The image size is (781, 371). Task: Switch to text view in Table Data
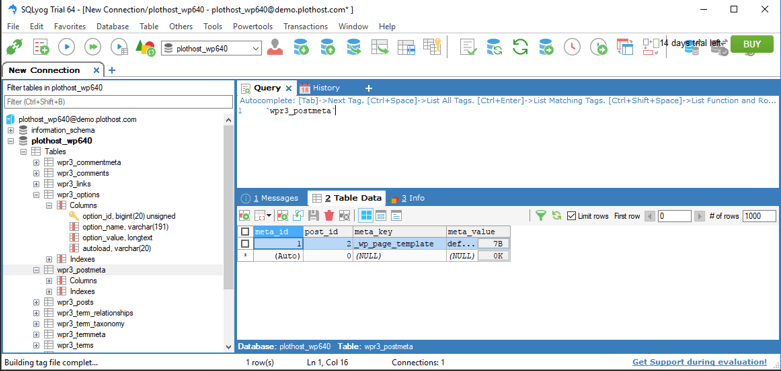[x=396, y=216]
